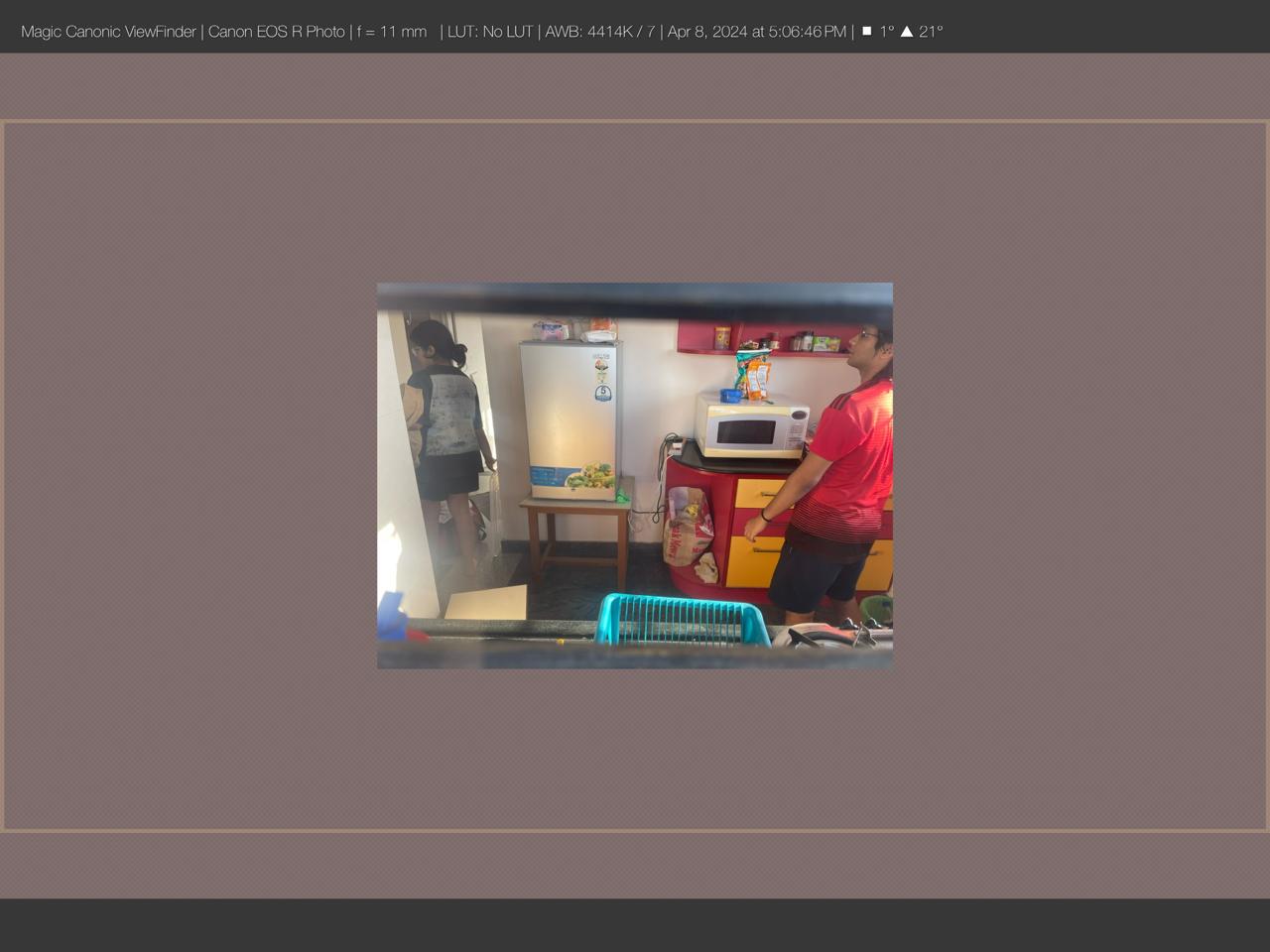Click the f = 11 mm focal length
This screenshot has width=1270, height=952.
pyautogui.click(x=392, y=32)
